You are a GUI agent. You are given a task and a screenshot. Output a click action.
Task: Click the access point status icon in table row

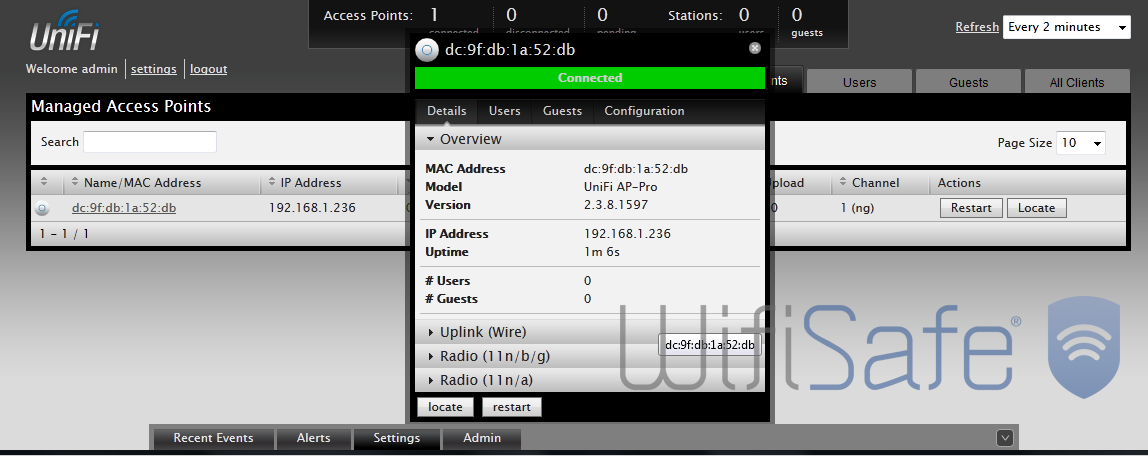click(42, 209)
